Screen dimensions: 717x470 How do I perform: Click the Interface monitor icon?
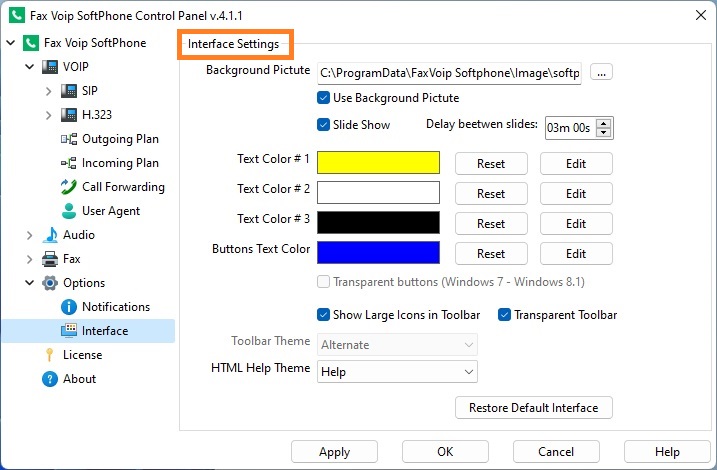[69, 331]
